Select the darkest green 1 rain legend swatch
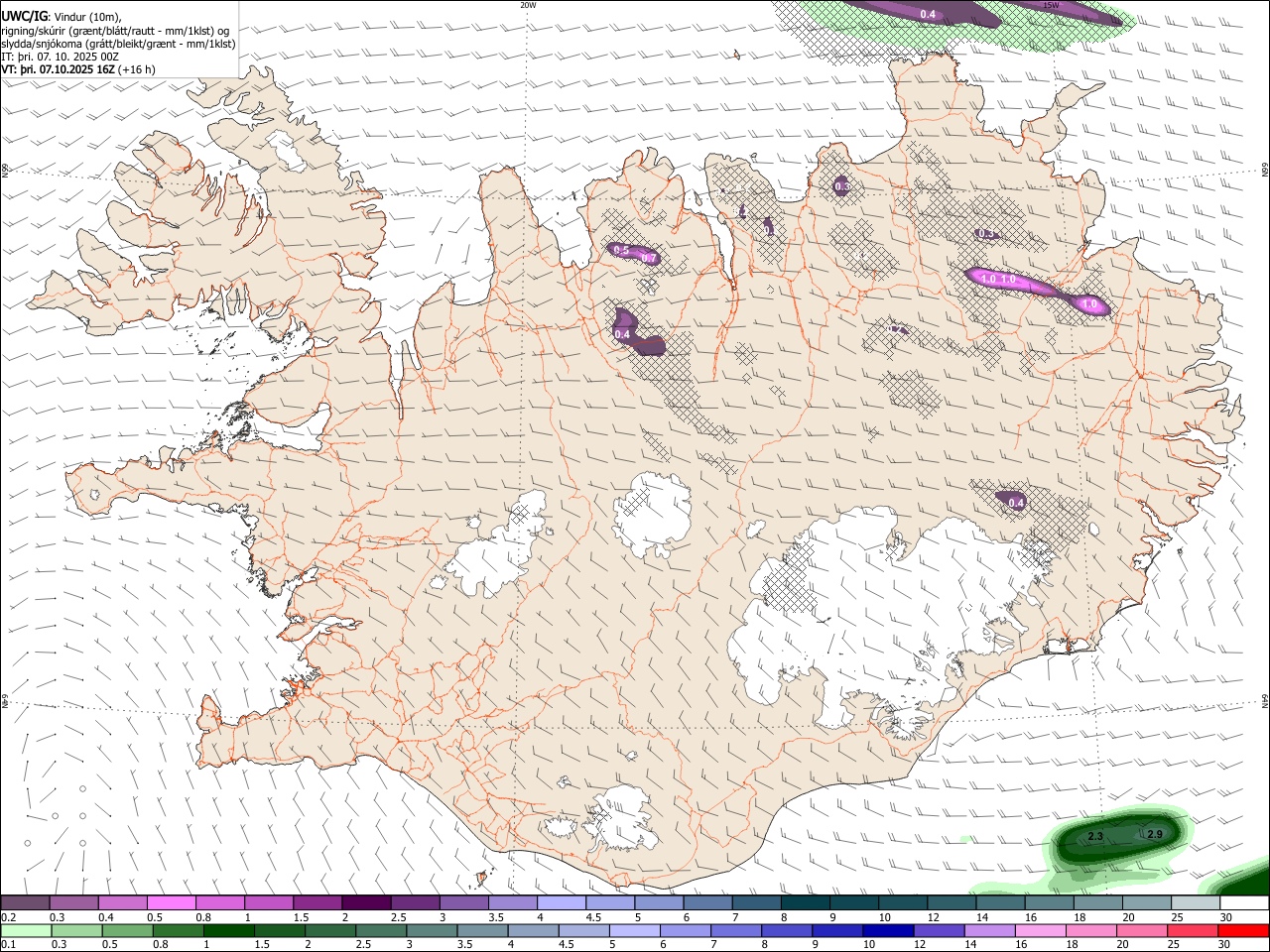Image resolution: width=1270 pixels, height=952 pixels. pos(227,930)
